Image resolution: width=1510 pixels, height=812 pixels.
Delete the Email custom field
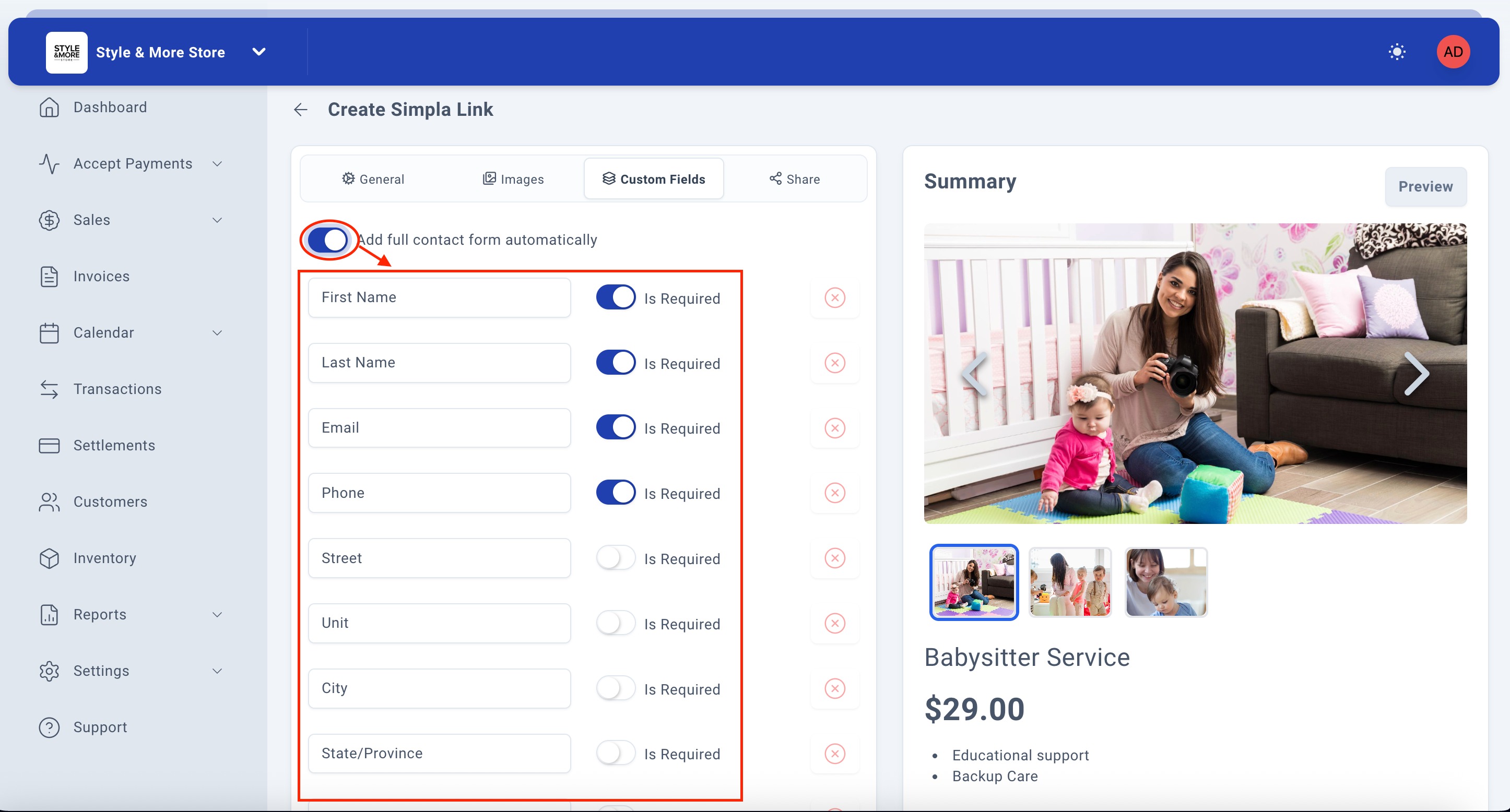point(835,428)
